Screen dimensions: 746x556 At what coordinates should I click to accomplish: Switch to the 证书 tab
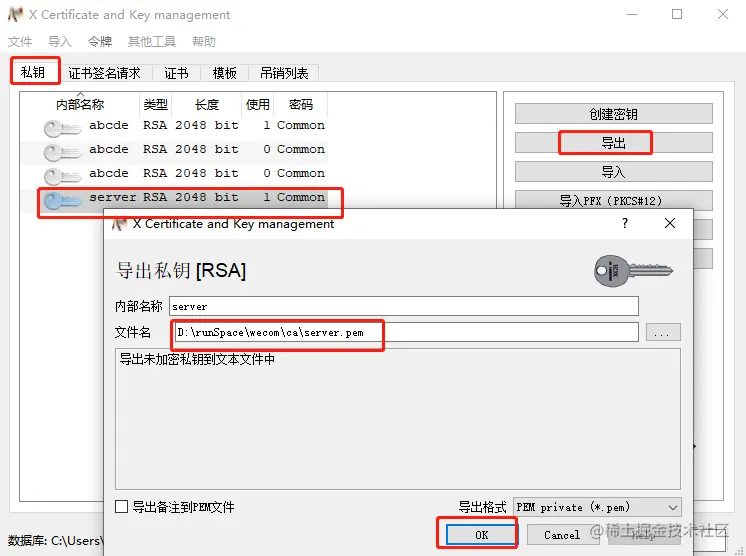click(x=176, y=73)
